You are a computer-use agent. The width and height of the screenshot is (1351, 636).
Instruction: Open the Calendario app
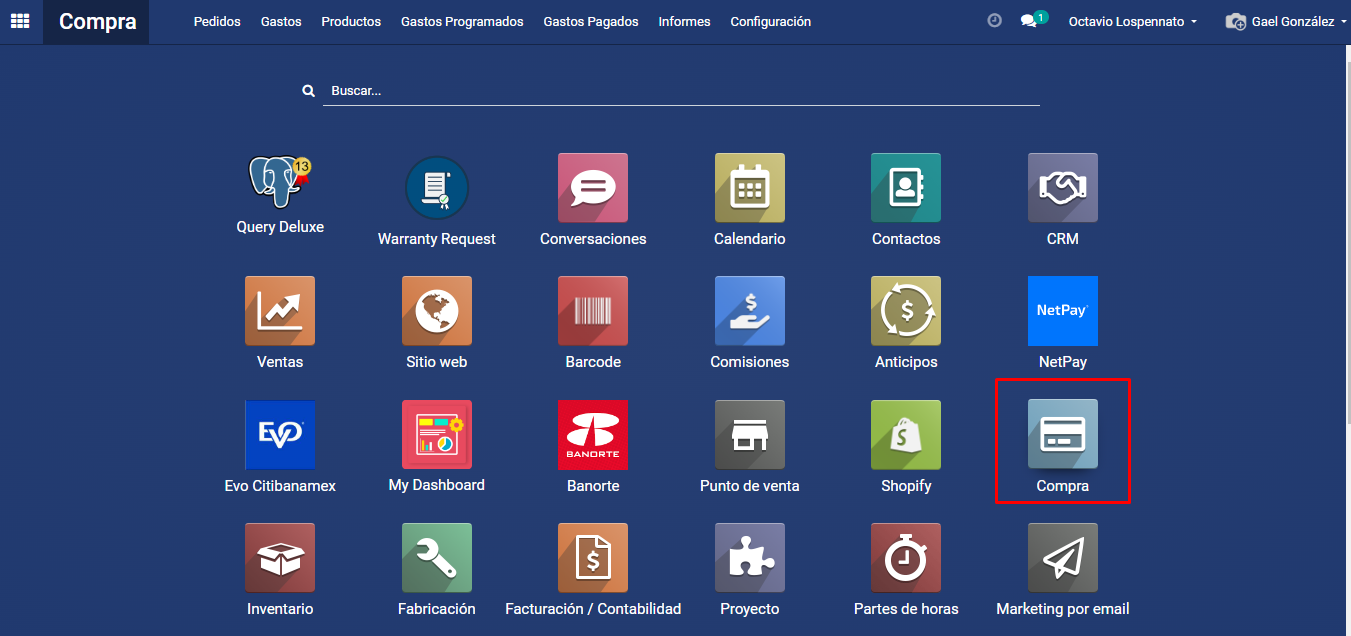click(x=750, y=188)
